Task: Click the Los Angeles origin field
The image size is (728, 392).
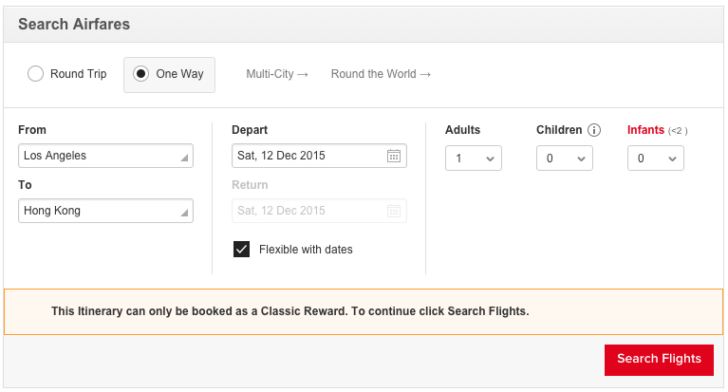Action: (106, 156)
